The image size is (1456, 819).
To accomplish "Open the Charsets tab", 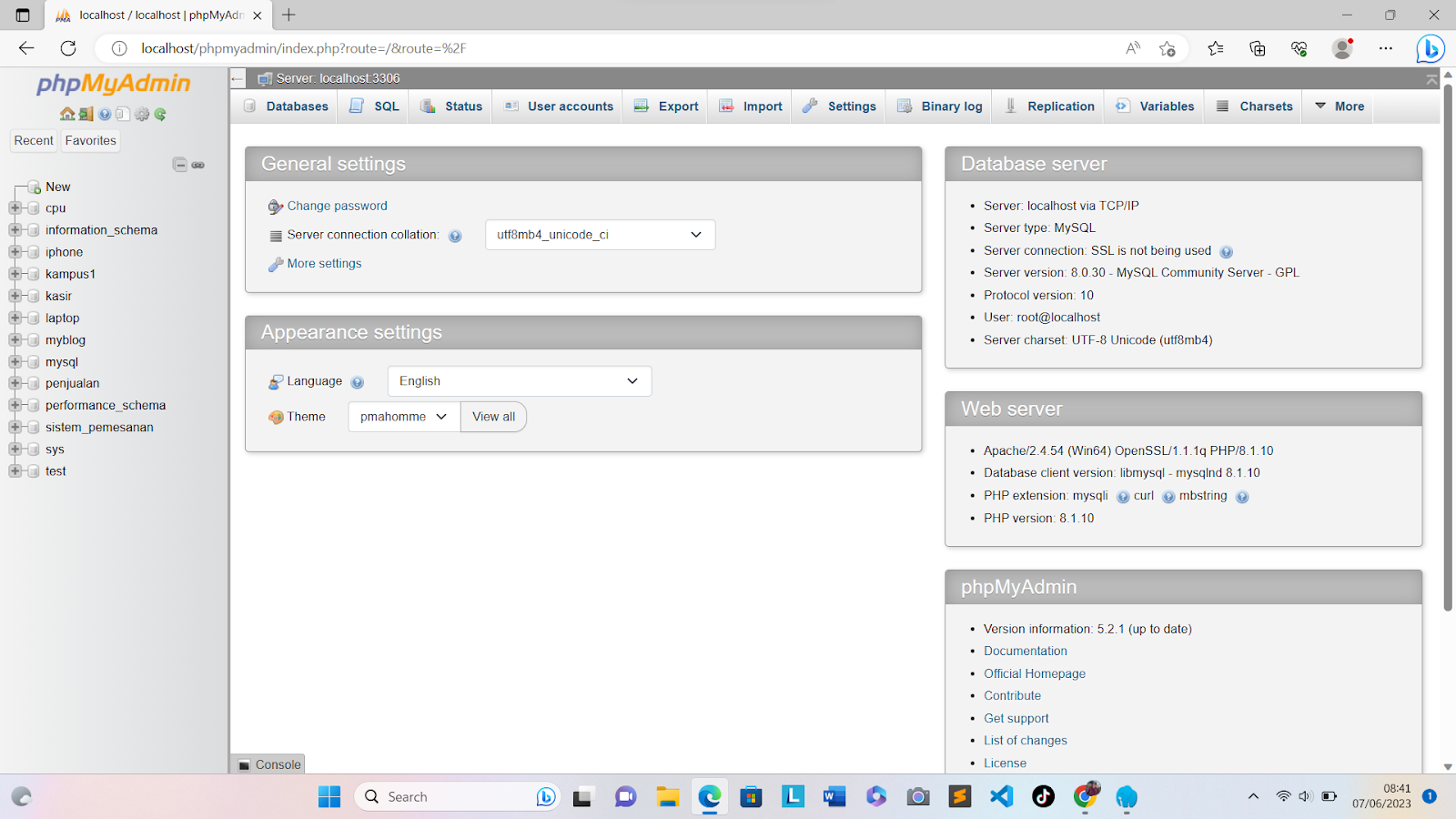I will [1254, 106].
